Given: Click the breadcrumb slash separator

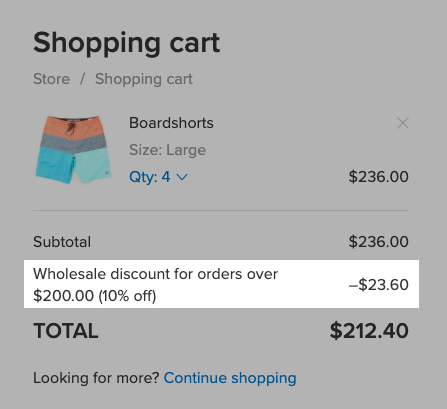Looking at the screenshot, I should point(82,79).
